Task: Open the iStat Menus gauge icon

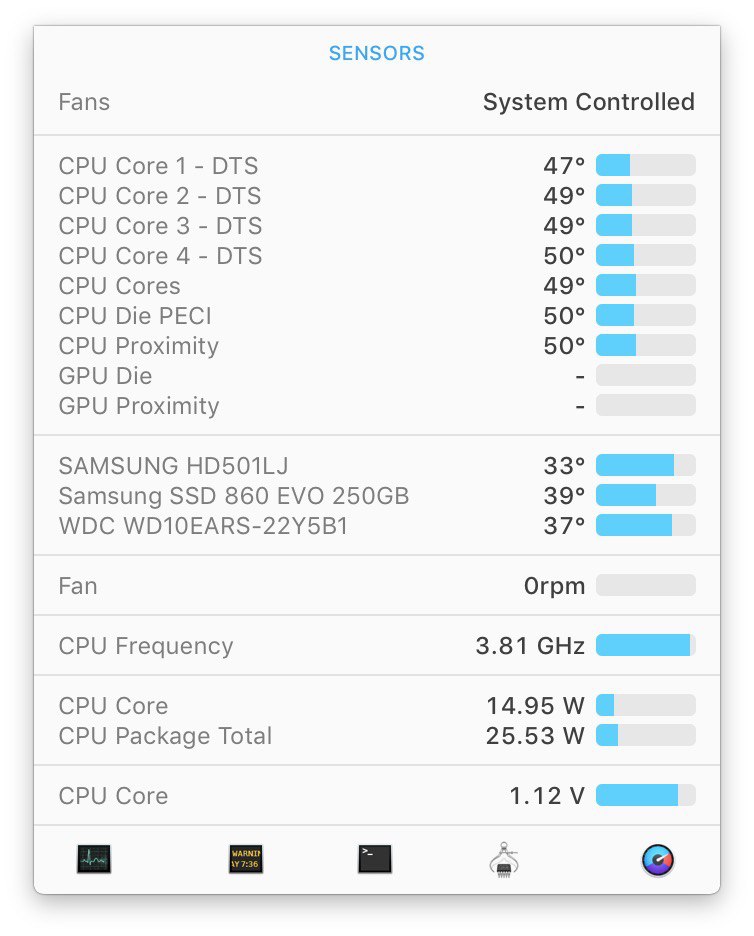Action: (658, 860)
